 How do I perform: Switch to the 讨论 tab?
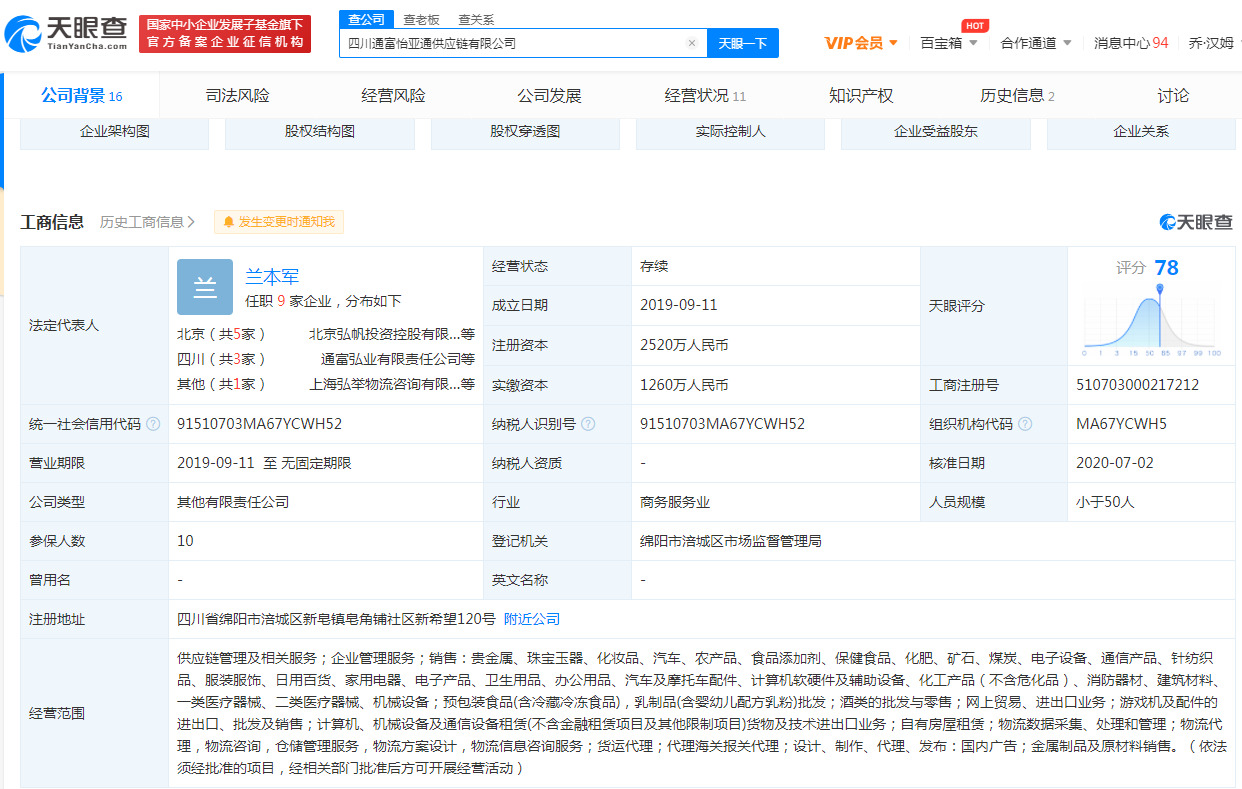[x=1173, y=96]
